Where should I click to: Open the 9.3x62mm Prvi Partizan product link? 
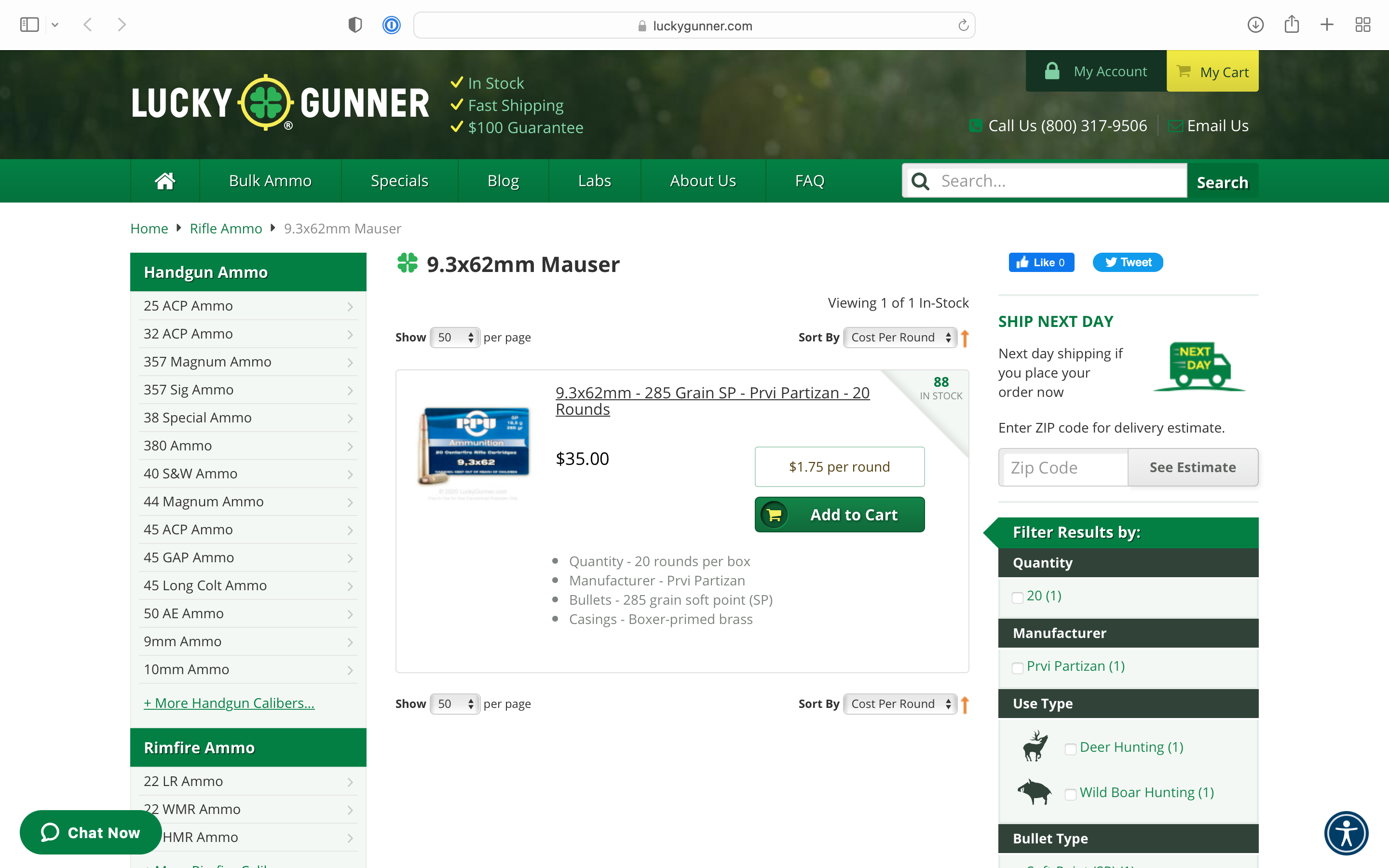coord(712,401)
